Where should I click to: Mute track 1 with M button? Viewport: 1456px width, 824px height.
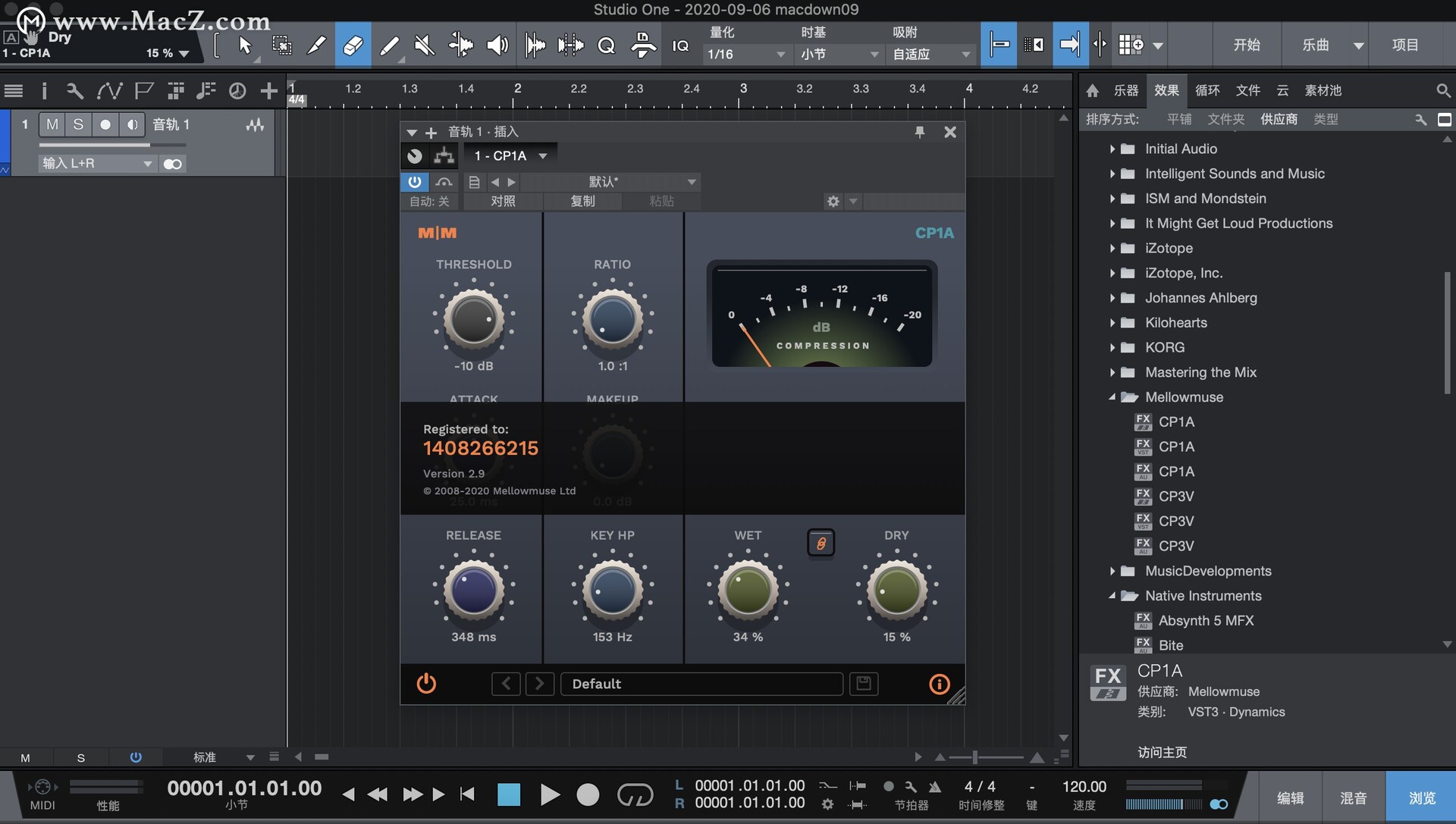52,124
